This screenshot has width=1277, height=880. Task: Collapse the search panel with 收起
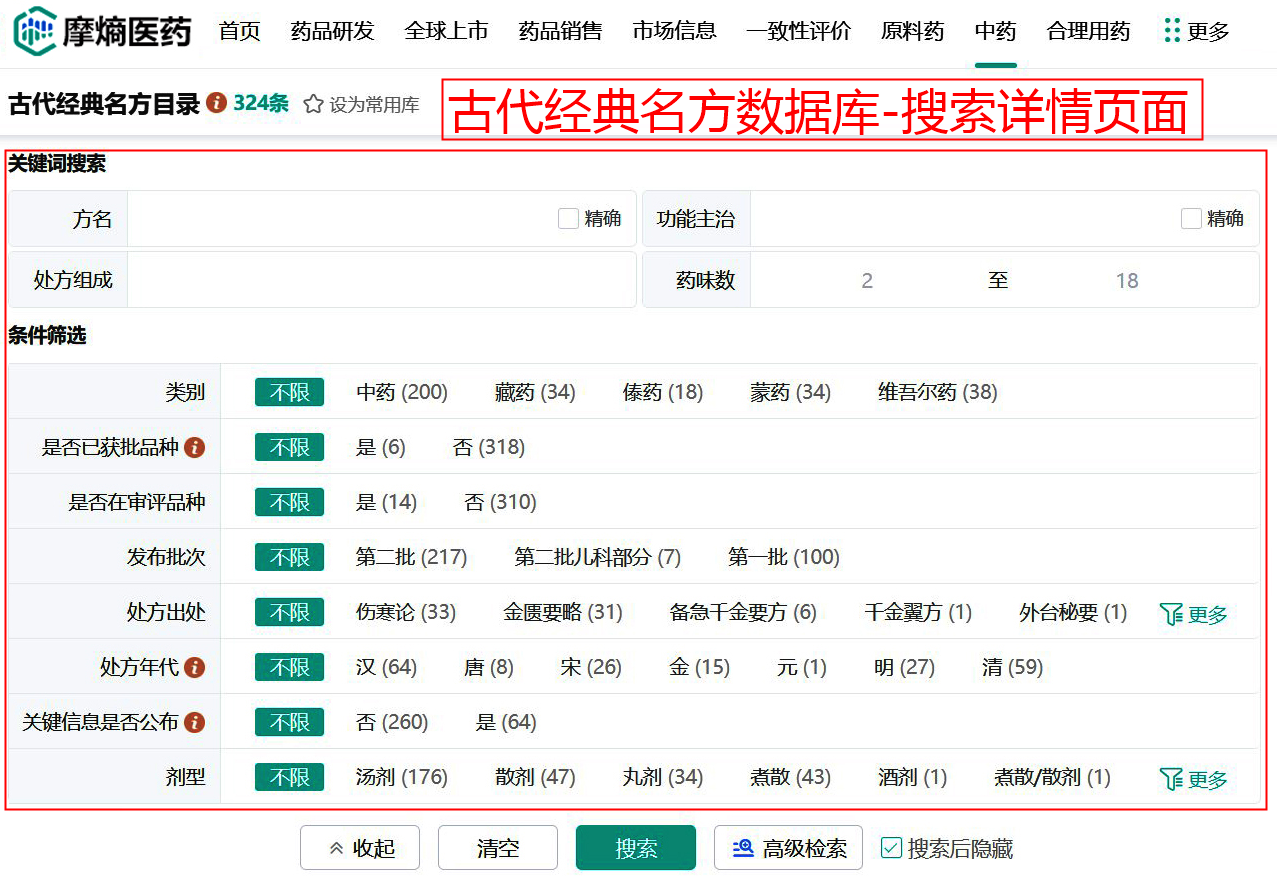[x=360, y=848]
